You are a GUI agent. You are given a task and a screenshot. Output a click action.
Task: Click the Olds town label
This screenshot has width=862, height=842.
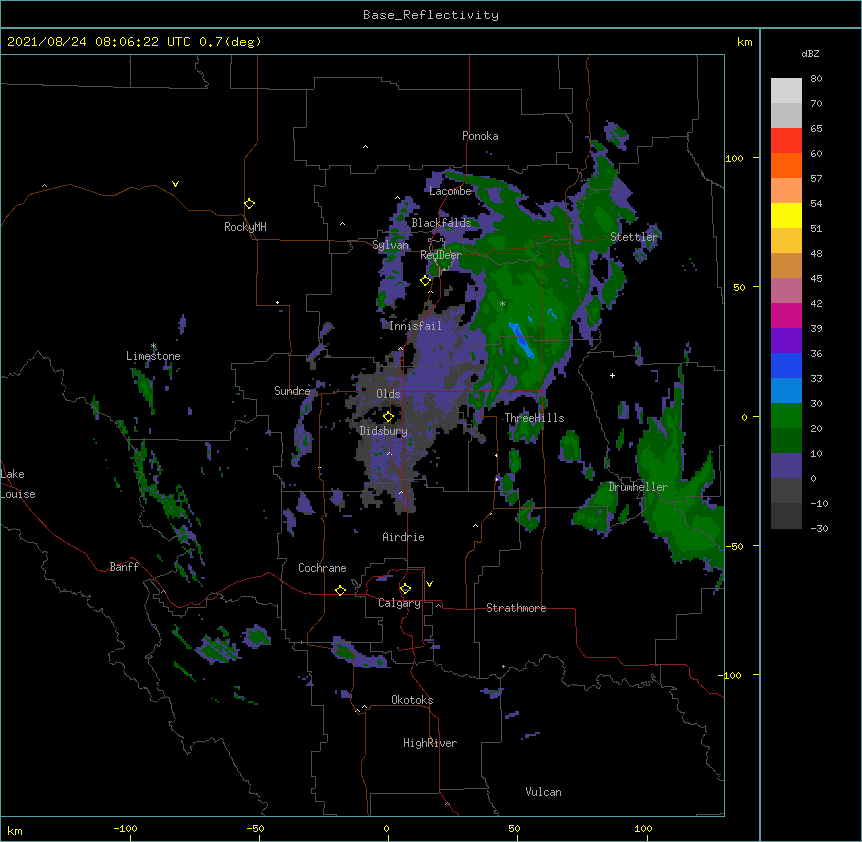[388, 394]
